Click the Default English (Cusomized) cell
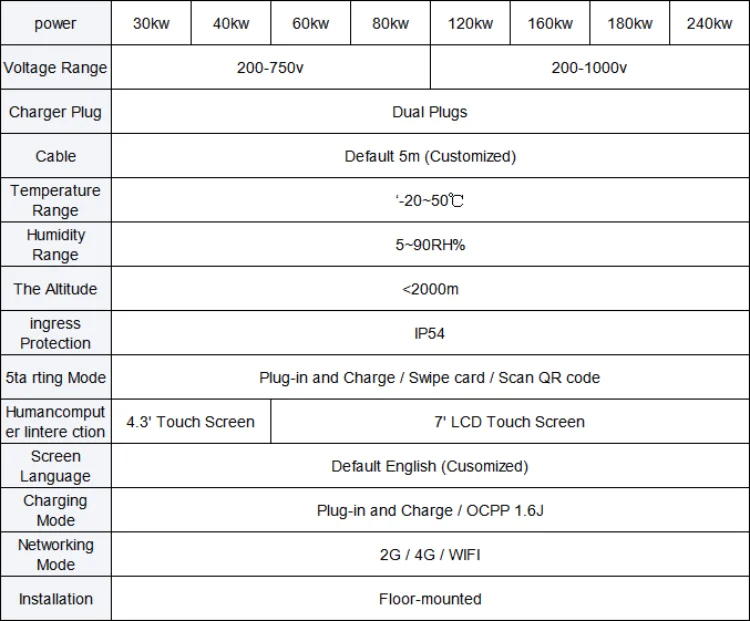The width and height of the screenshot is (750, 621). 429,466
